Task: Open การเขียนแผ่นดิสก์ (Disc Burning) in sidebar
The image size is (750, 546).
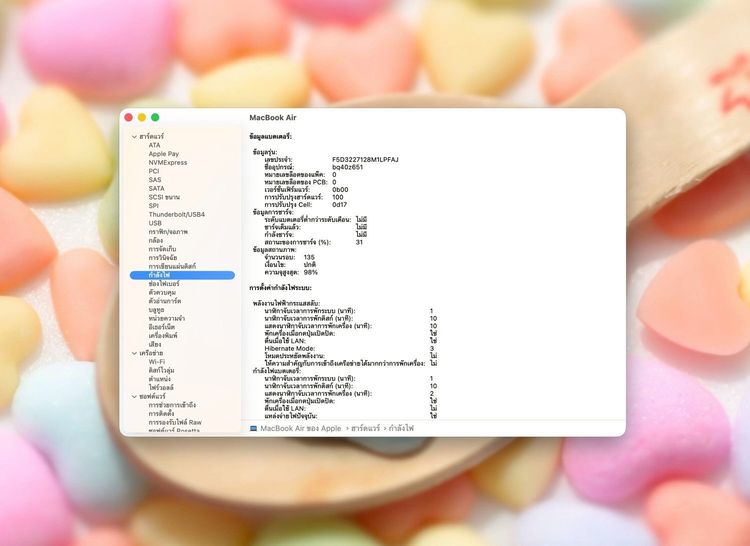Action: pos(172,266)
